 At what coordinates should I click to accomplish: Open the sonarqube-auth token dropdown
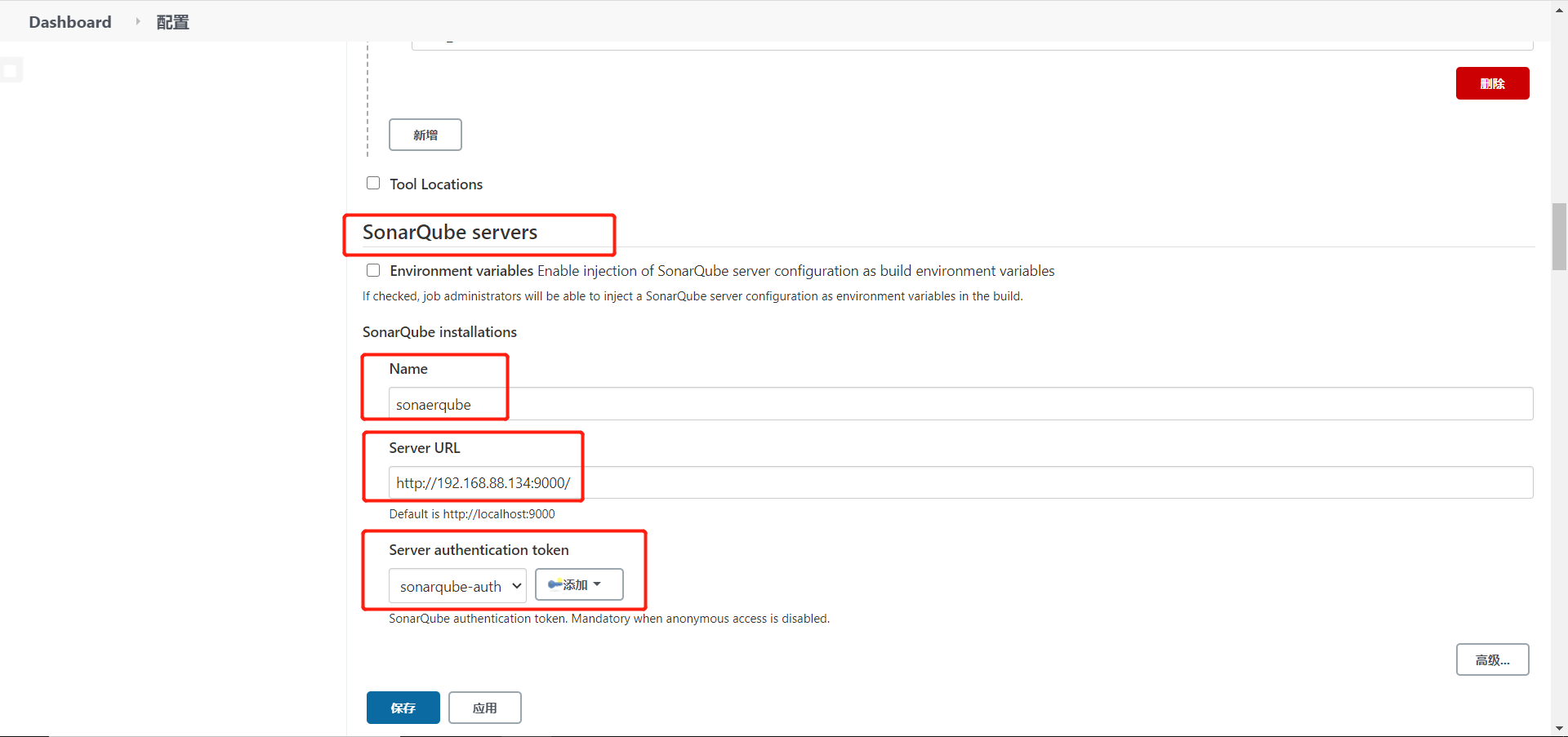[x=457, y=586]
